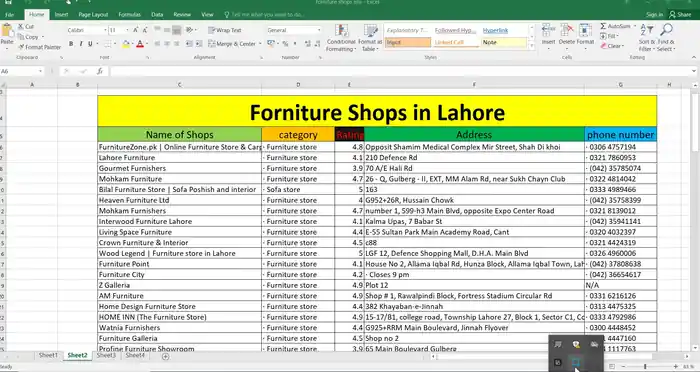Increase decimal places

307,44
